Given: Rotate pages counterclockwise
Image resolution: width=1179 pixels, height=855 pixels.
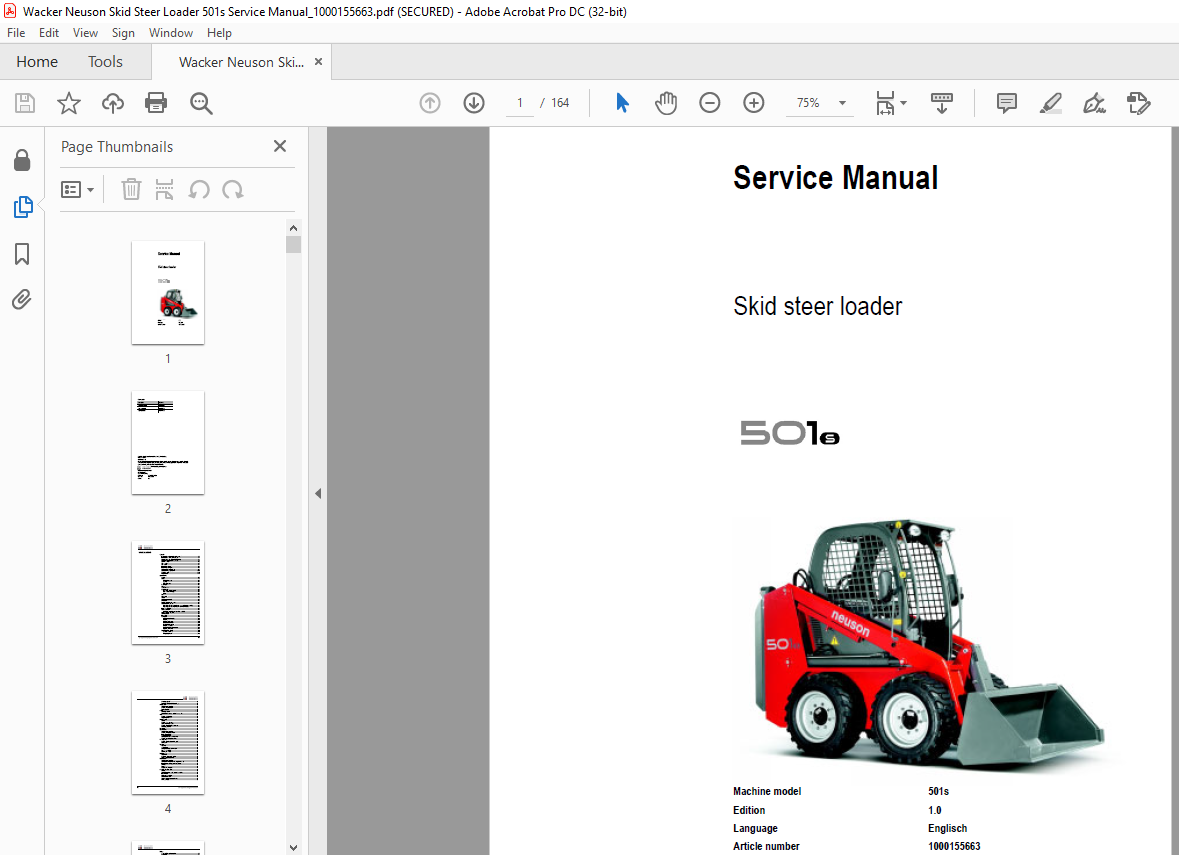Looking at the screenshot, I should point(199,189).
